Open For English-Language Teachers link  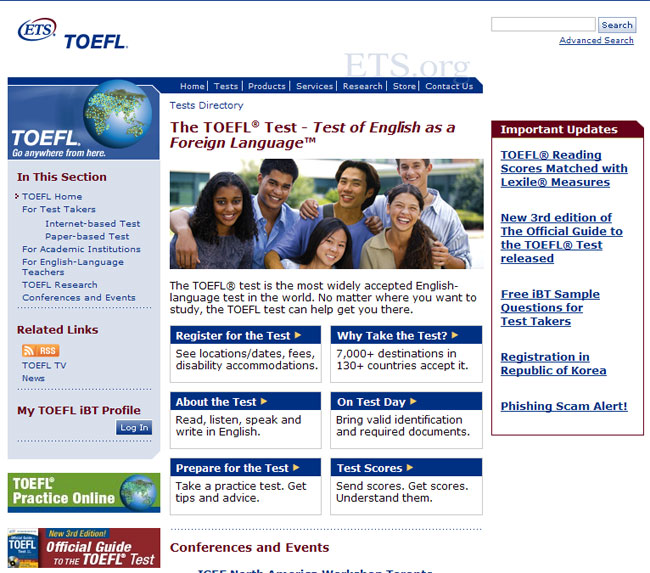tap(73, 267)
